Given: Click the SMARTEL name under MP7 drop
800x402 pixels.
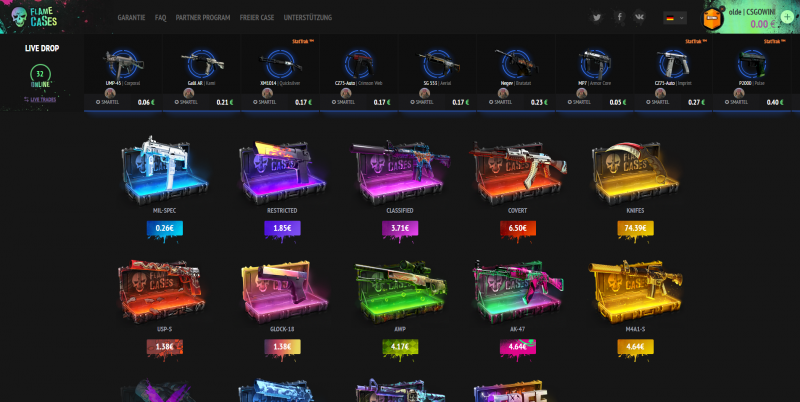Looking at the screenshot, I should coord(582,102).
